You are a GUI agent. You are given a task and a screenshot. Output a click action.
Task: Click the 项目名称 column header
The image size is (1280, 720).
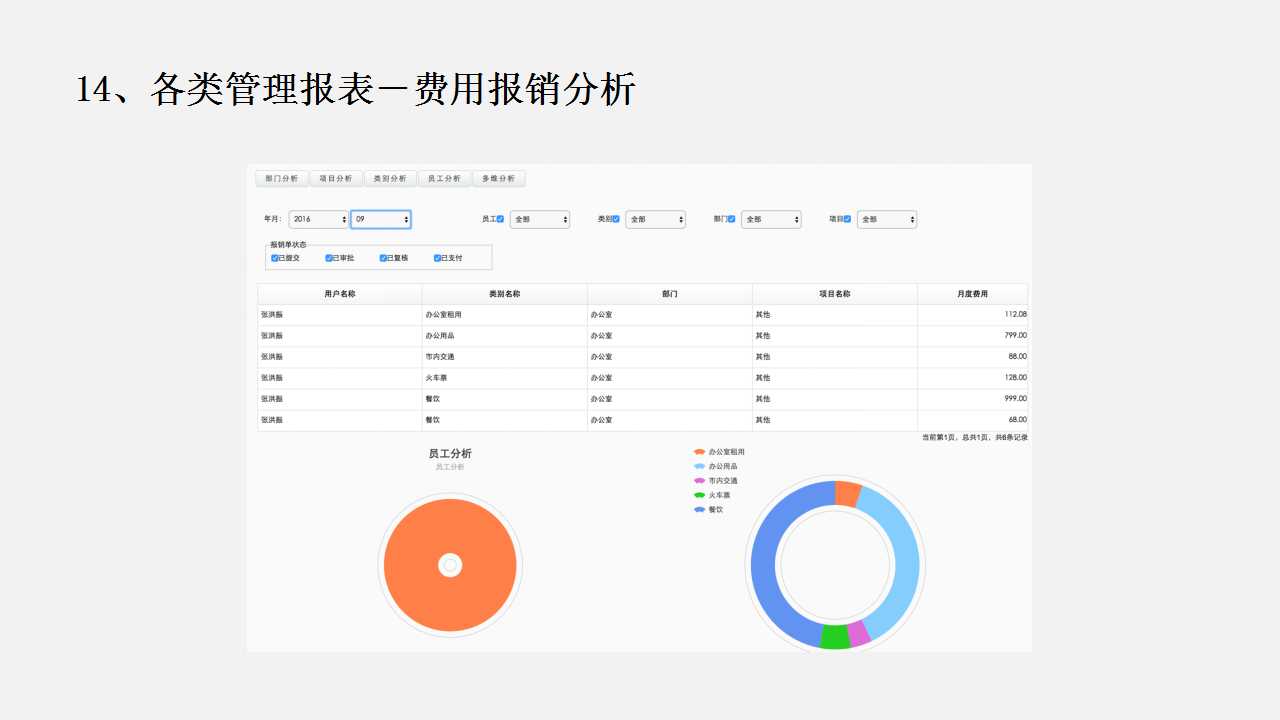[x=835, y=294]
